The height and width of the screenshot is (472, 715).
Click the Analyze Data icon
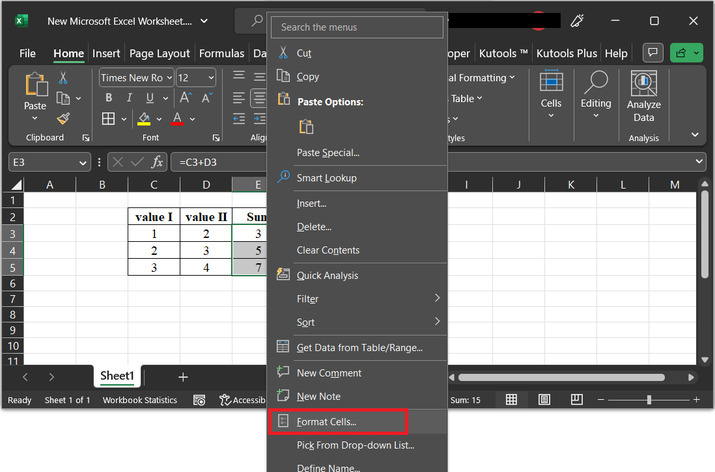pyautogui.click(x=643, y=83)
